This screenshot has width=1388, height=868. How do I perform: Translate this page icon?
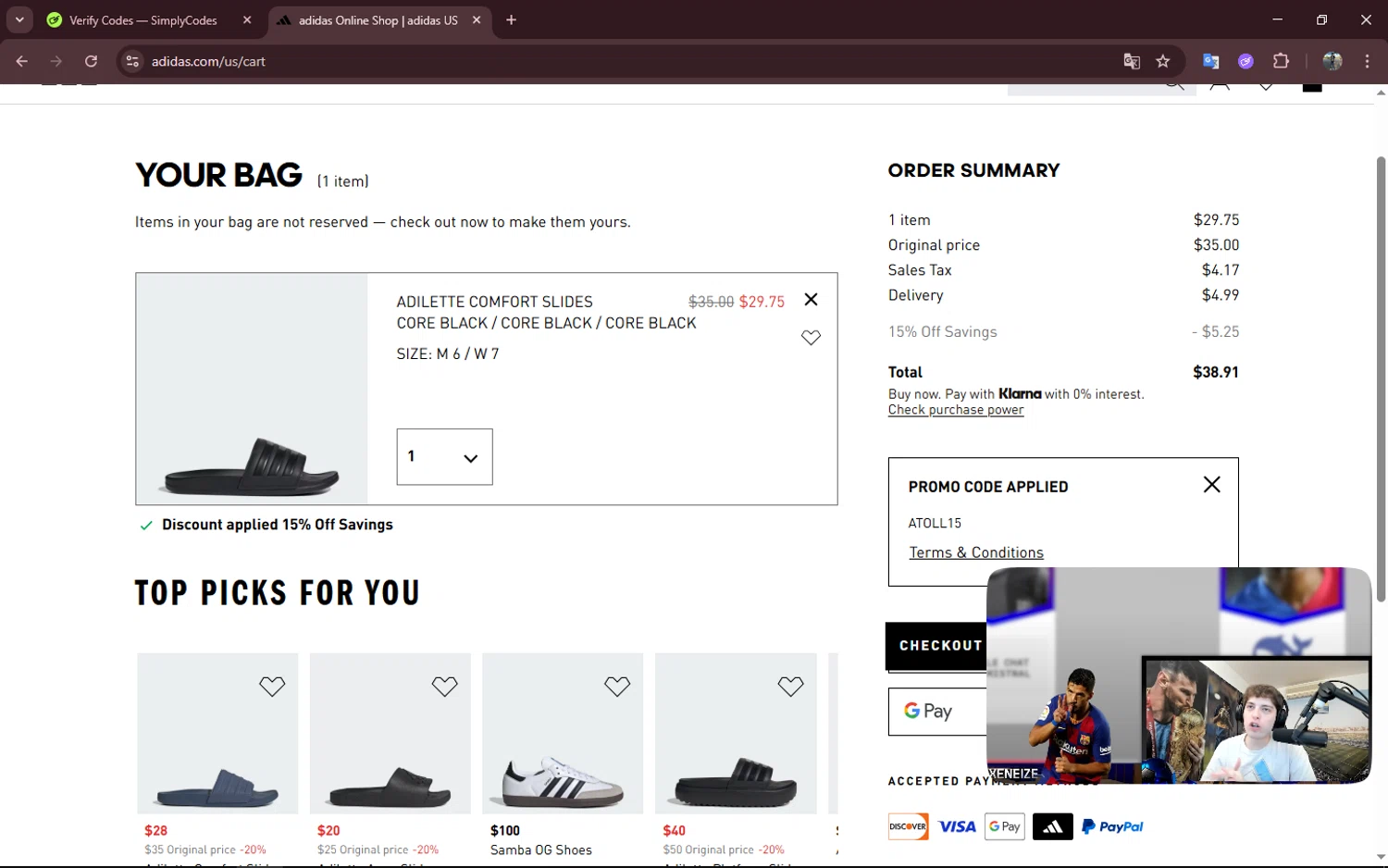(1132, 61)
